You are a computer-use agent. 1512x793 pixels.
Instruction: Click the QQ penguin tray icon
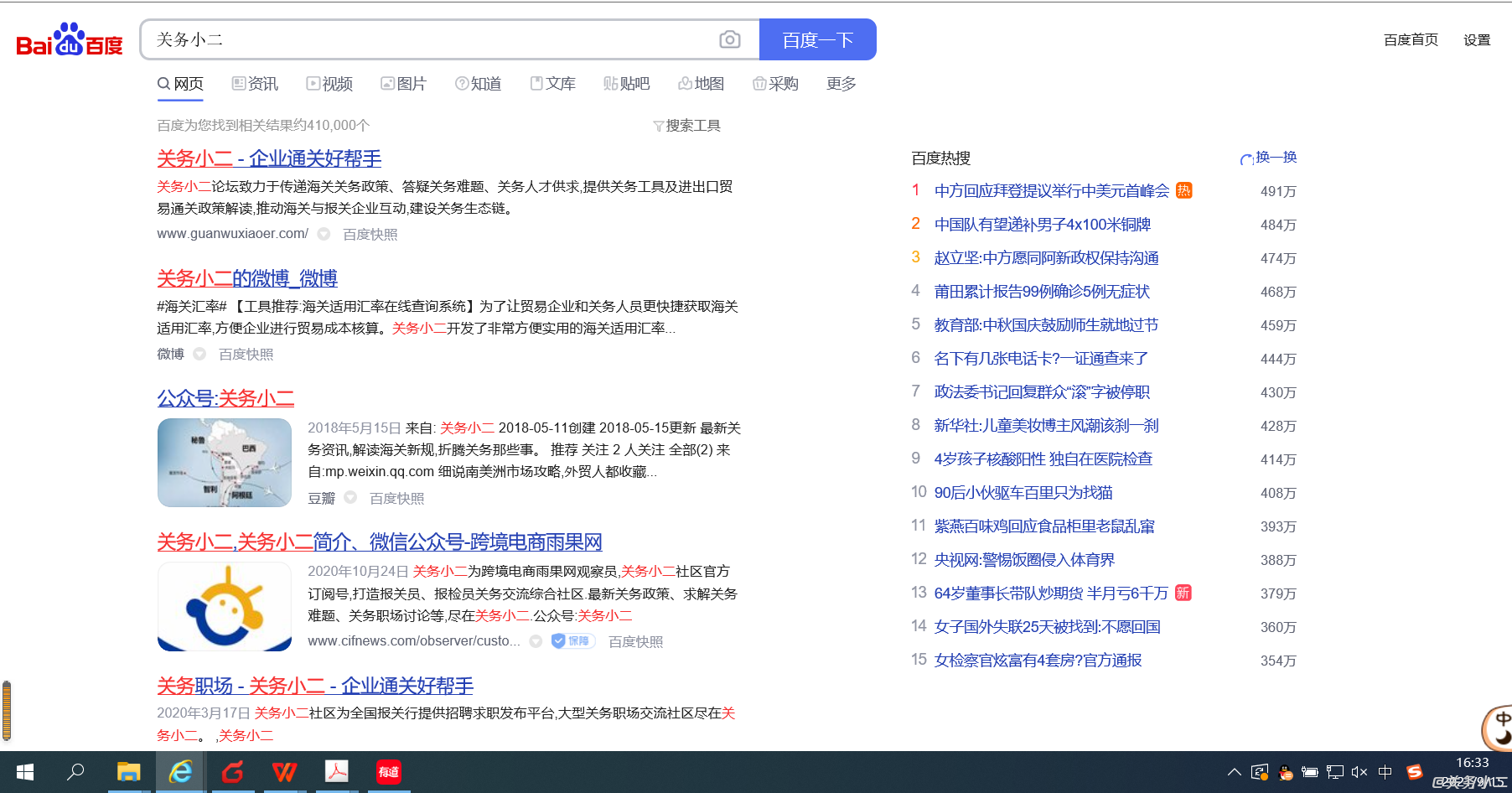click(x=1286, y=772)
